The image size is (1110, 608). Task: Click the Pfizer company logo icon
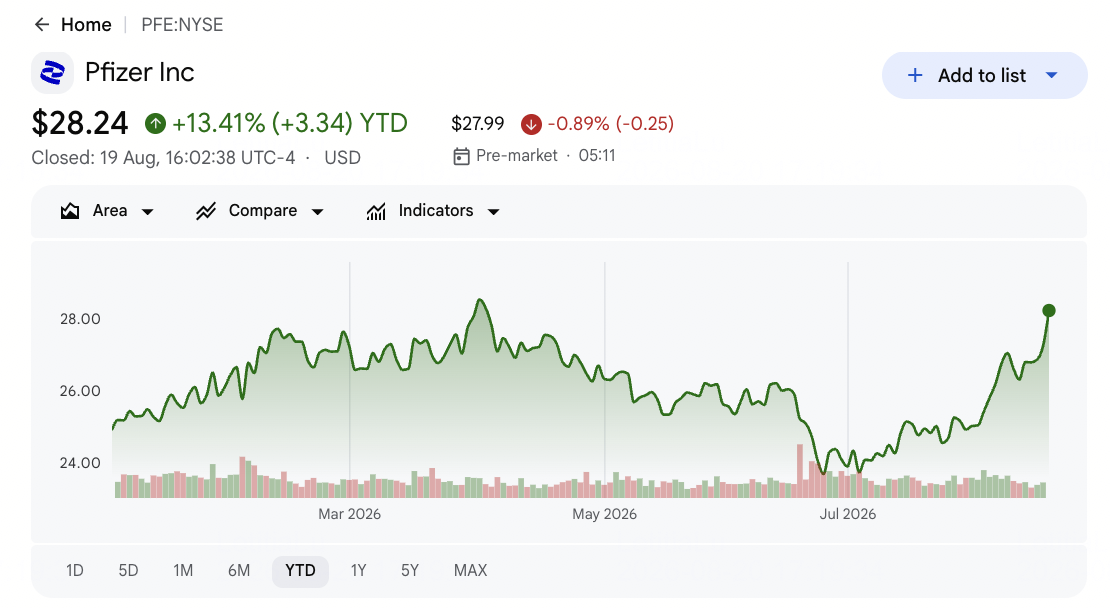[52, 72]
